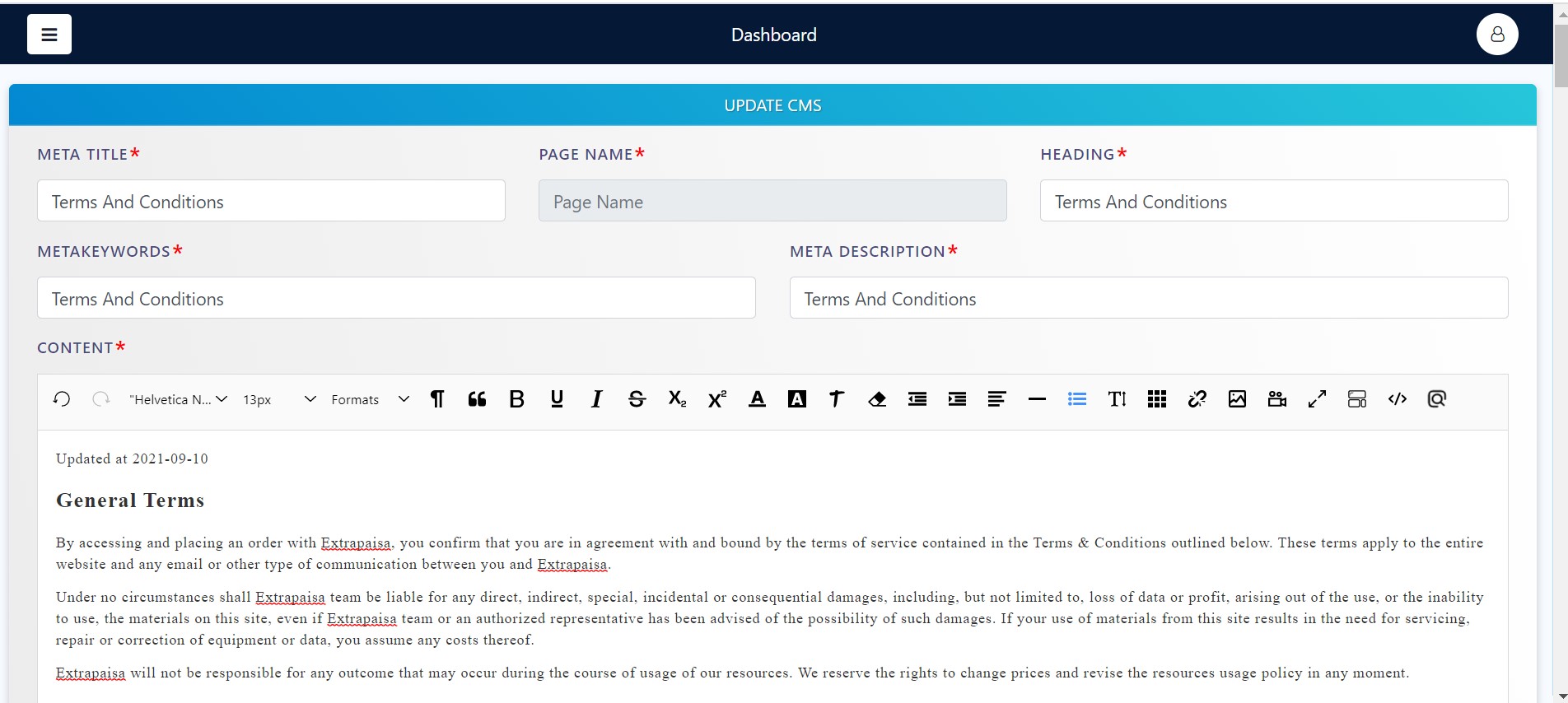Toggle bold formatting

(x=517, y=399)
